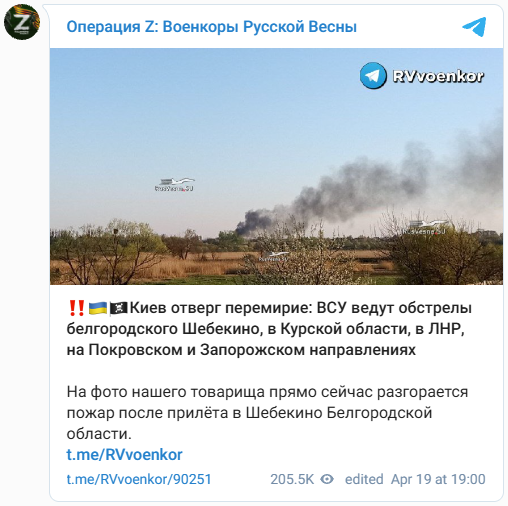Click the rusvesna.su watermark at right edge
This screenshot has width=508, height=506.
(425, 228)
